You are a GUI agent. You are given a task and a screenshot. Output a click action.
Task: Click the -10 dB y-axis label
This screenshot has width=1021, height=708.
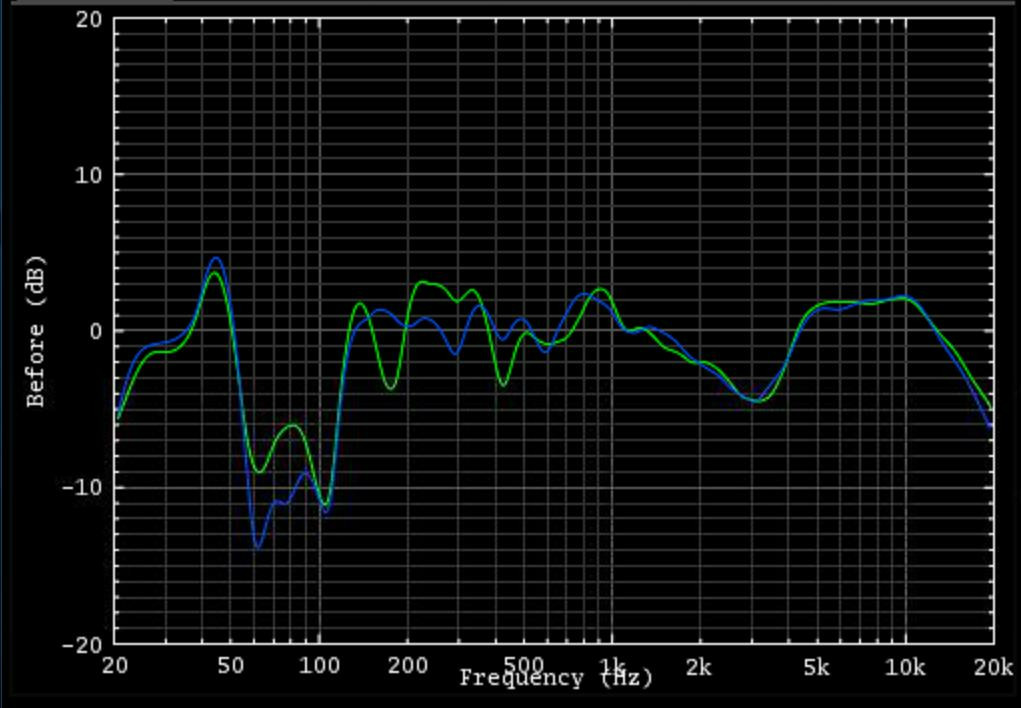(82, 488)
